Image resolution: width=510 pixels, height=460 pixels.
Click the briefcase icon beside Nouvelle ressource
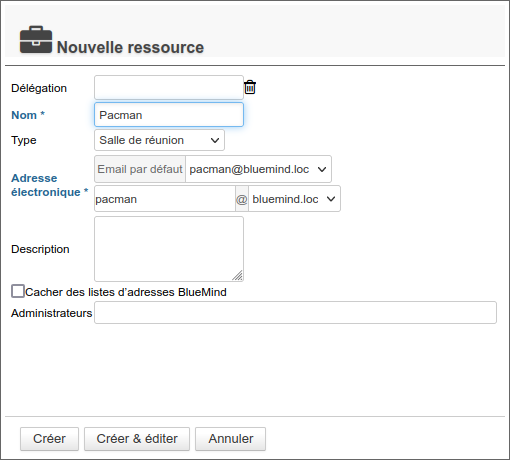[36, 39]
